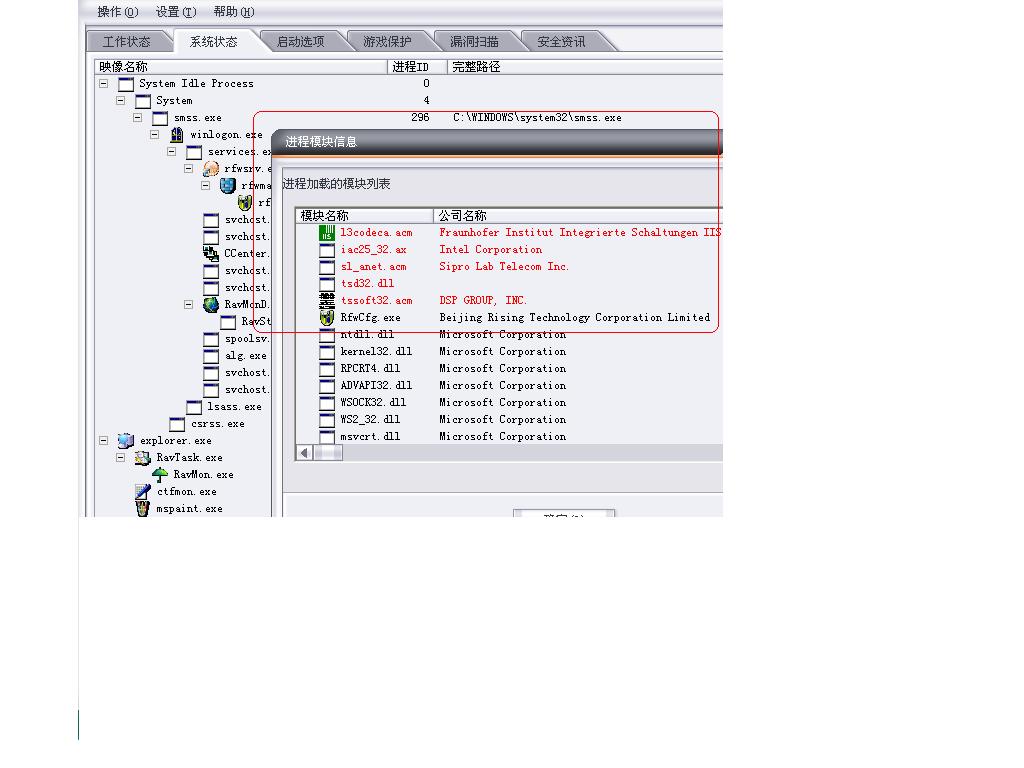Open the 操作(O) menu
This screenshot has height=768, width=1024.
click(x=118, y=12)
